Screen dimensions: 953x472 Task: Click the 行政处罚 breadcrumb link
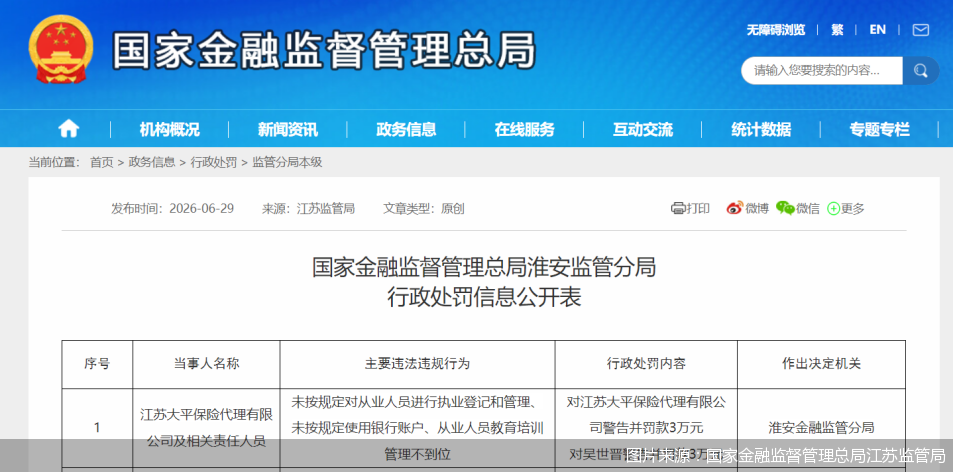[x=214, y=162]
